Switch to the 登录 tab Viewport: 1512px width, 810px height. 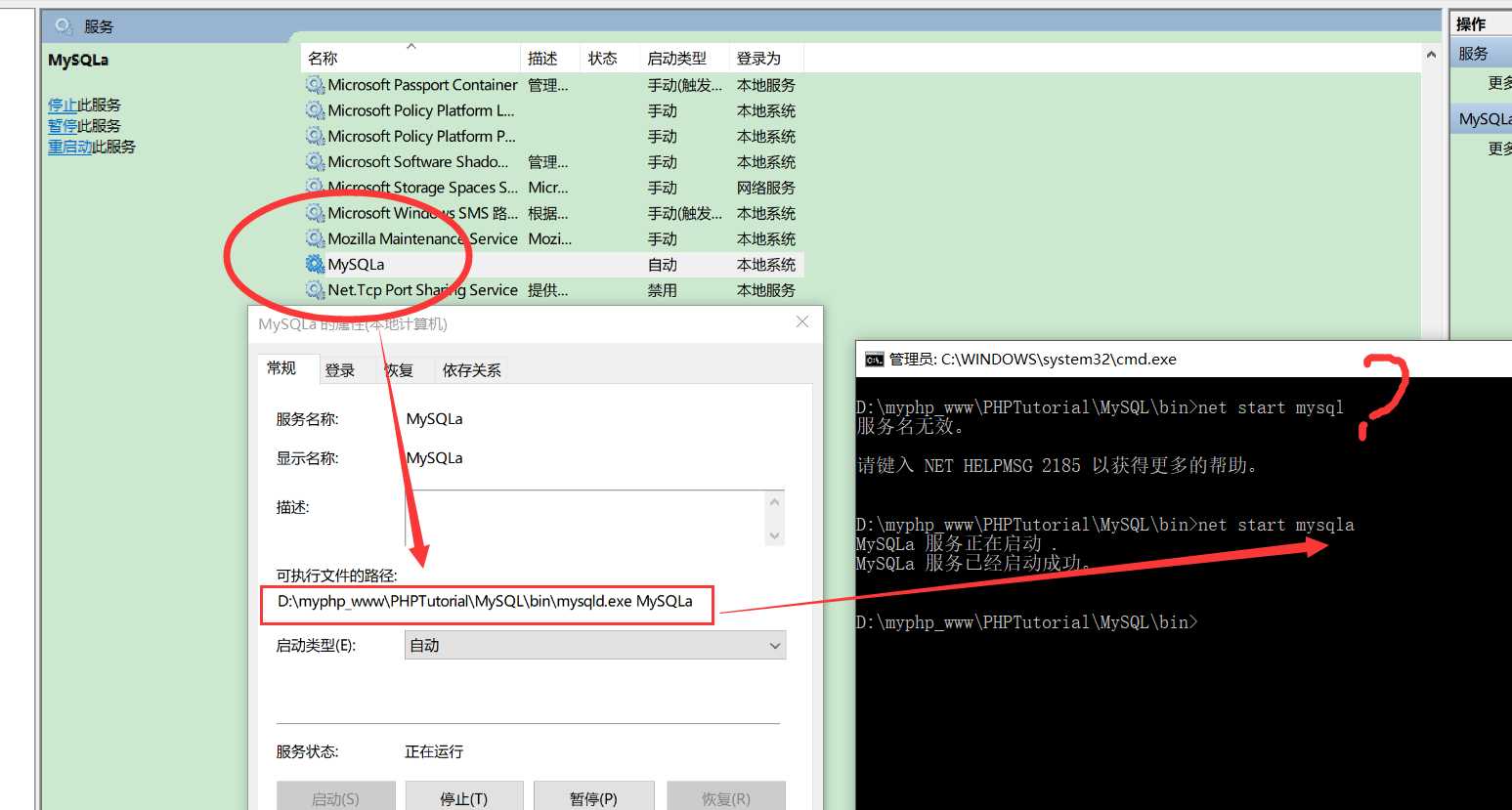pos(340,370)
